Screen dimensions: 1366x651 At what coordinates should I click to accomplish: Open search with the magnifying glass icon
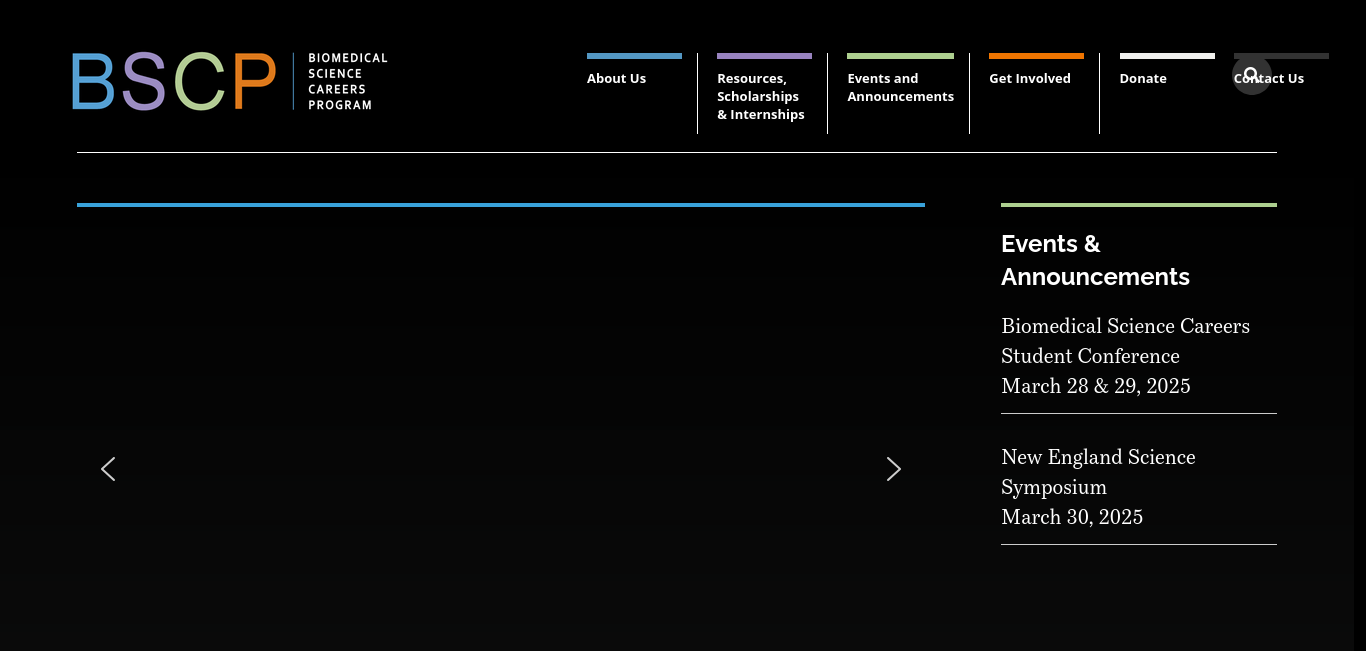(1251, 75)
